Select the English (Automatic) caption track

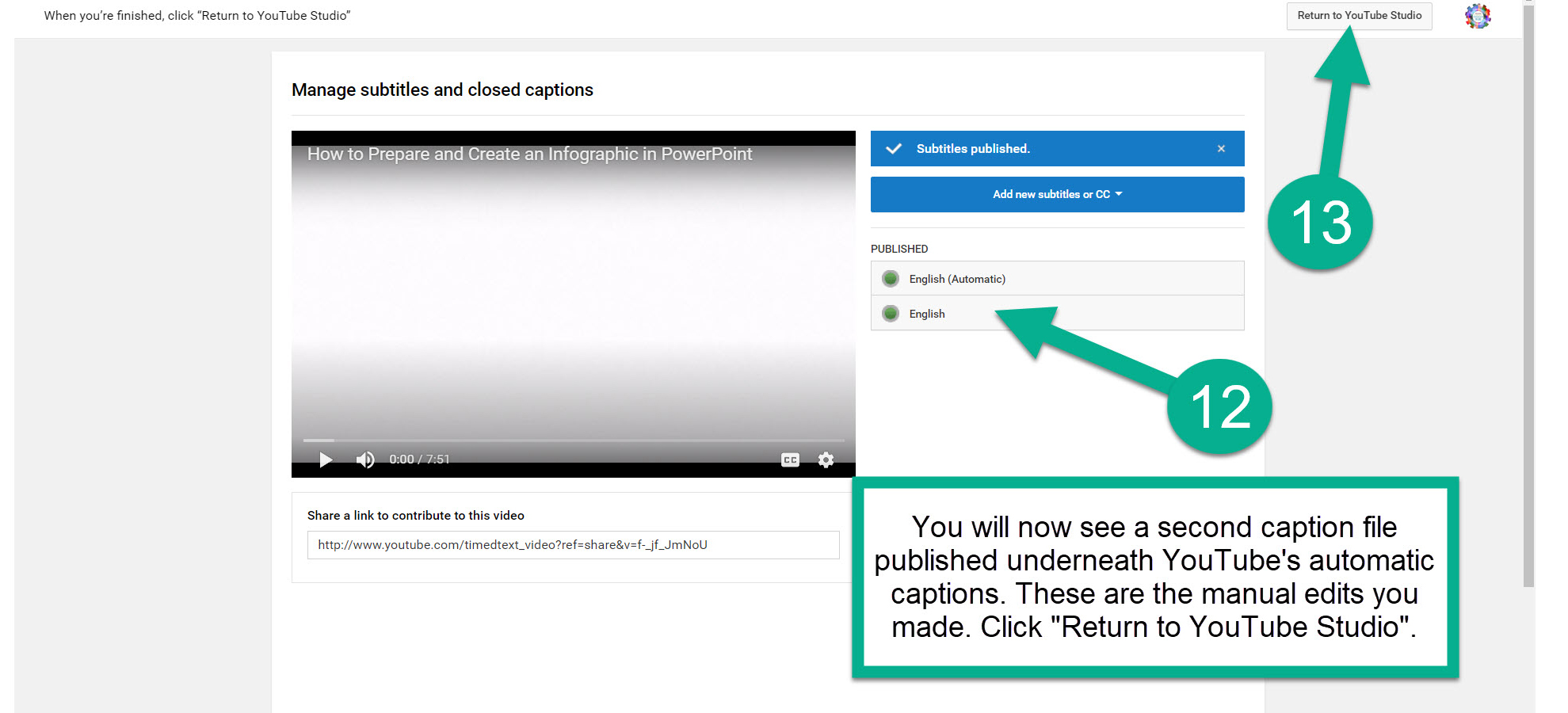click(1057, 279)
